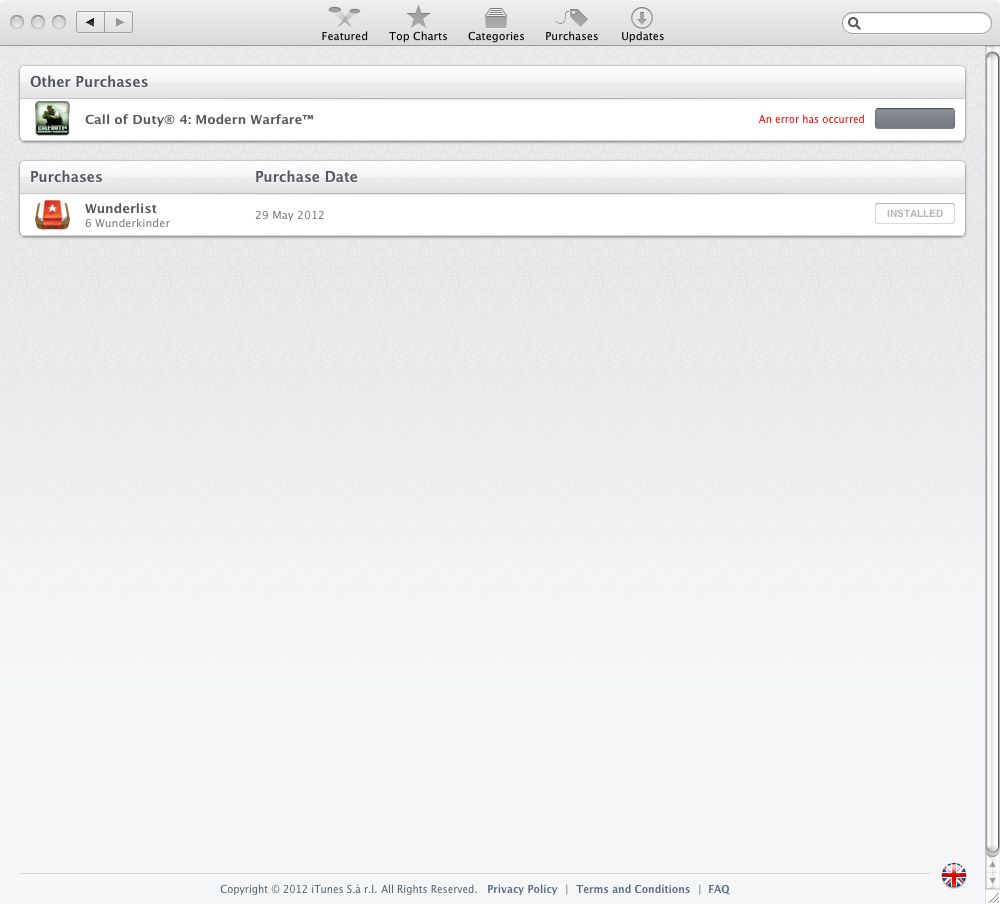
Task: Open the FAQ link
Action: 719,889
